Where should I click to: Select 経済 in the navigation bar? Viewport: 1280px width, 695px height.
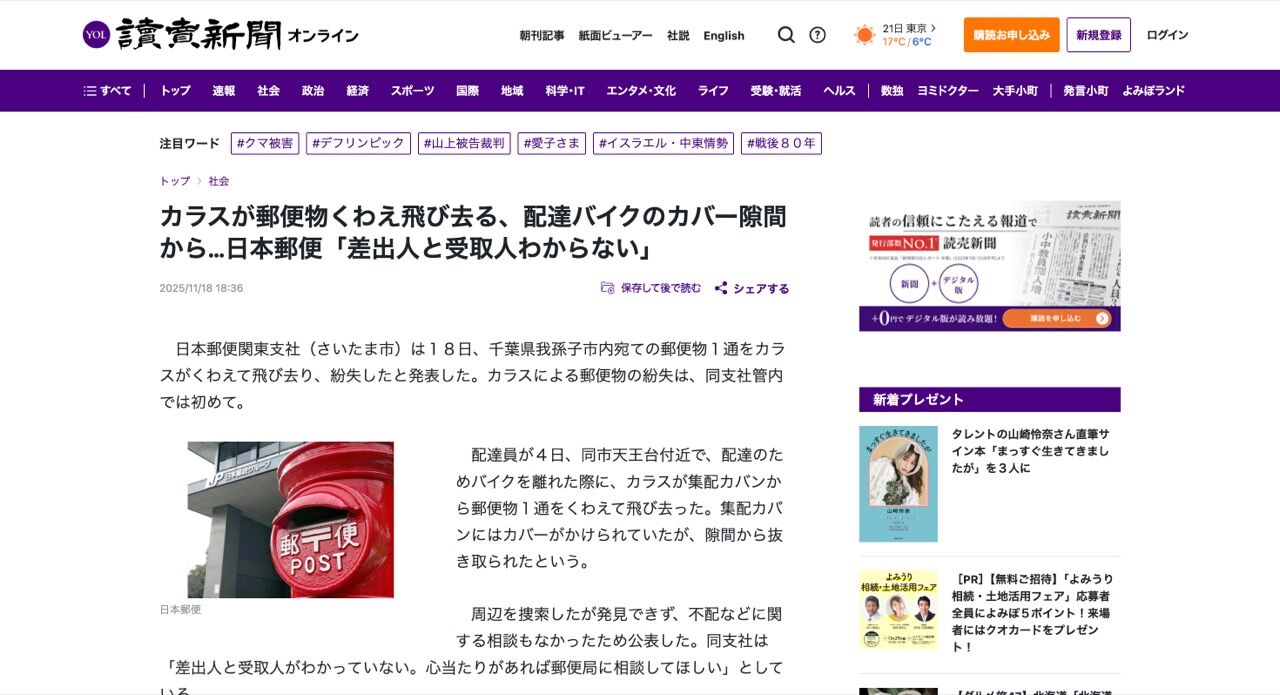click(358, 91)
